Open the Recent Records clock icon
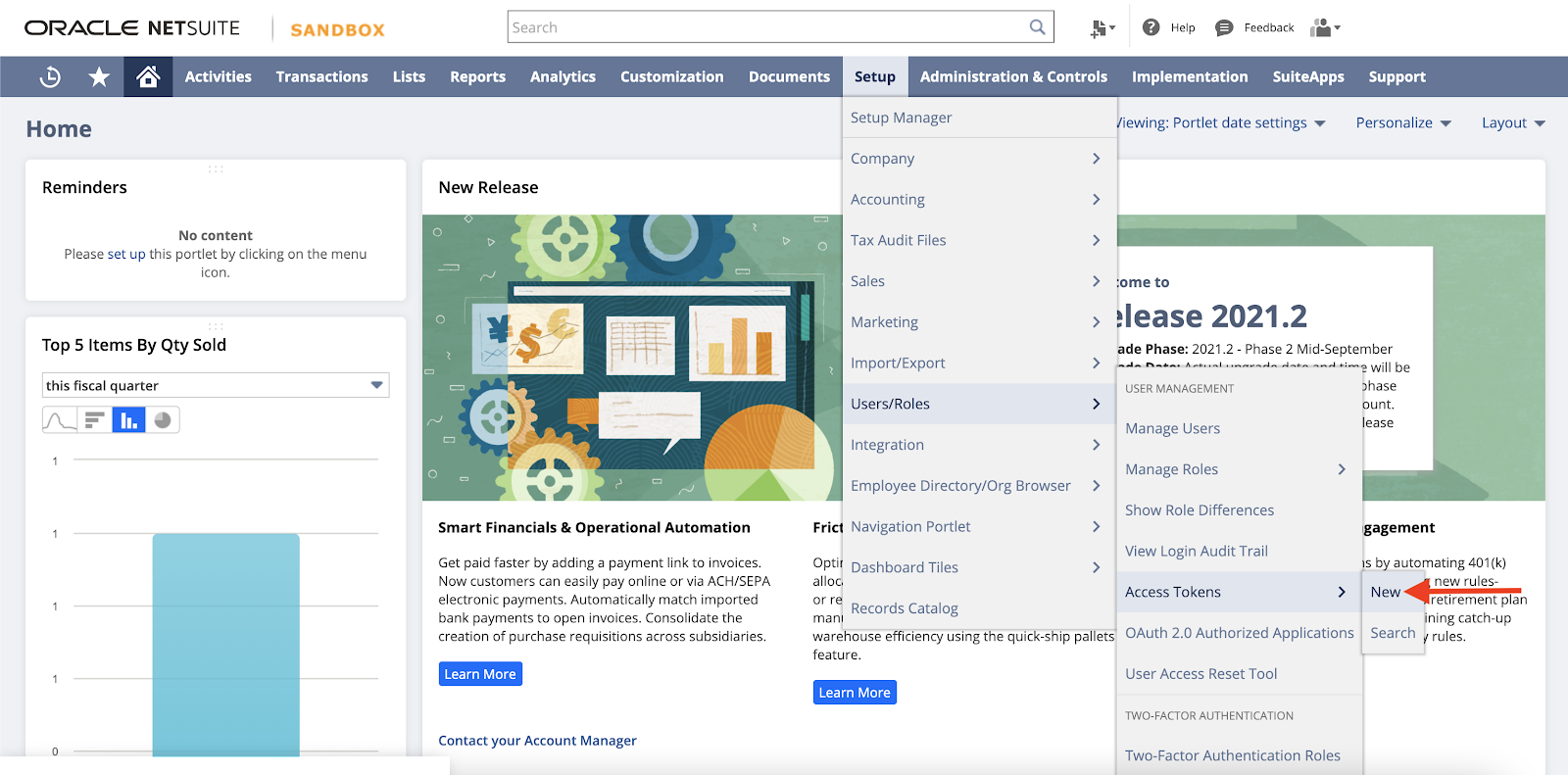 pyautogui.click(x=50, y=76)
